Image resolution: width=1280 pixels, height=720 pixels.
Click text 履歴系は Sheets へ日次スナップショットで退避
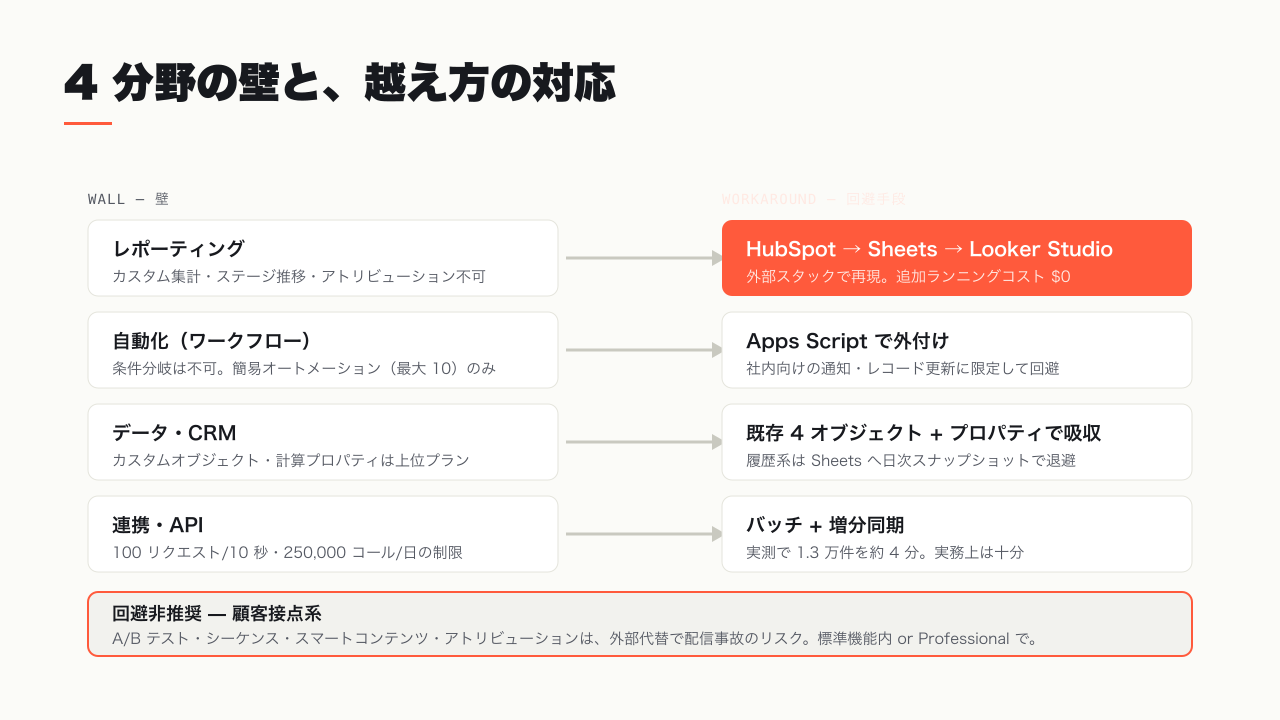[x=911, y=460]
